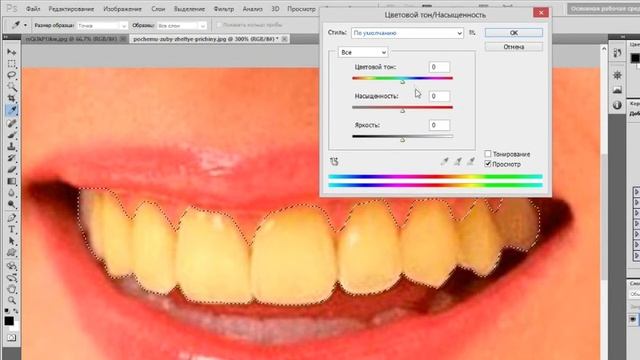640x360 pixels.
Task: Select the History Brush tool
Action: [x=11, y=158]
